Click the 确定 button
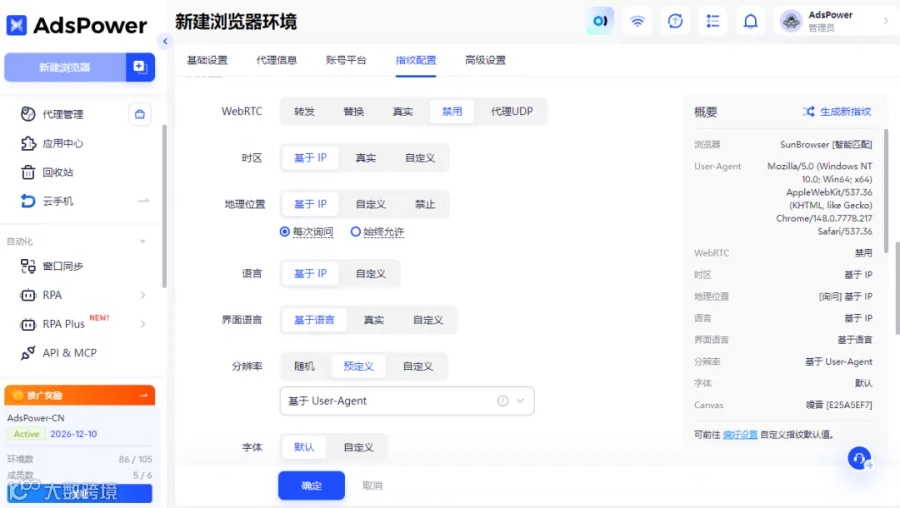The height and width of the screenshot is (508, 900). coord(312,486)
